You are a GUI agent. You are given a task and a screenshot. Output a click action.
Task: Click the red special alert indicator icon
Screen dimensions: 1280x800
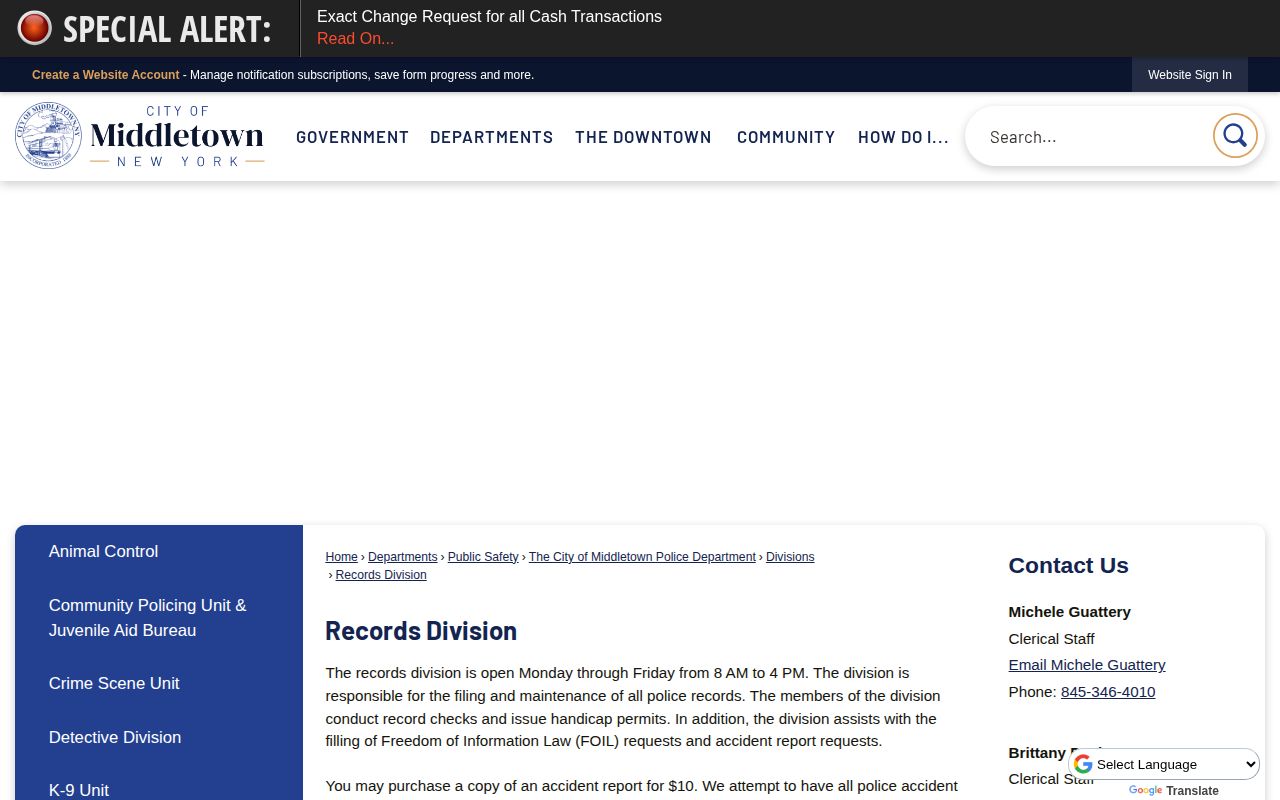34,28
